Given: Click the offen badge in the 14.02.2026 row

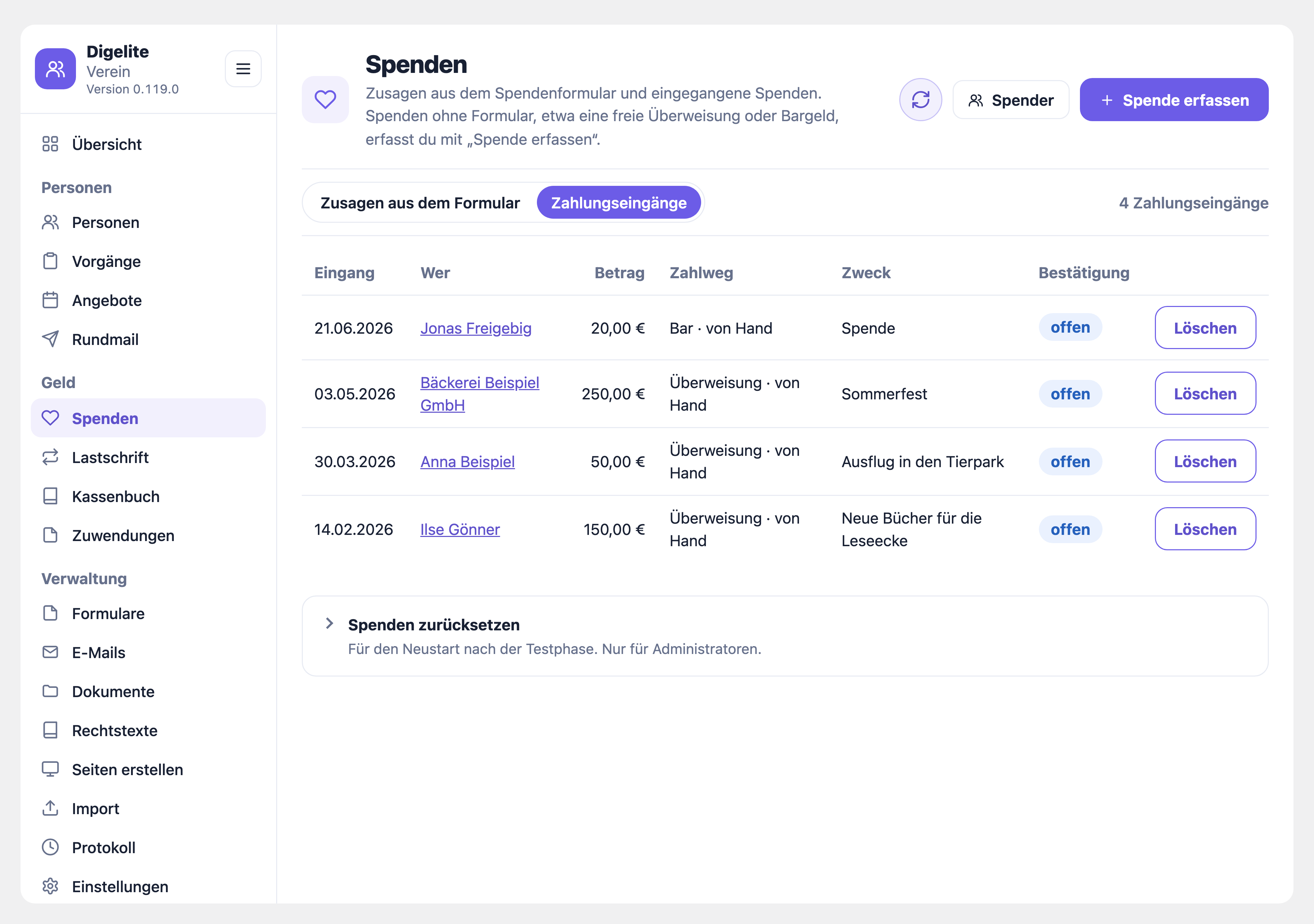Looking at the screenshot, I should point(1070,529).
